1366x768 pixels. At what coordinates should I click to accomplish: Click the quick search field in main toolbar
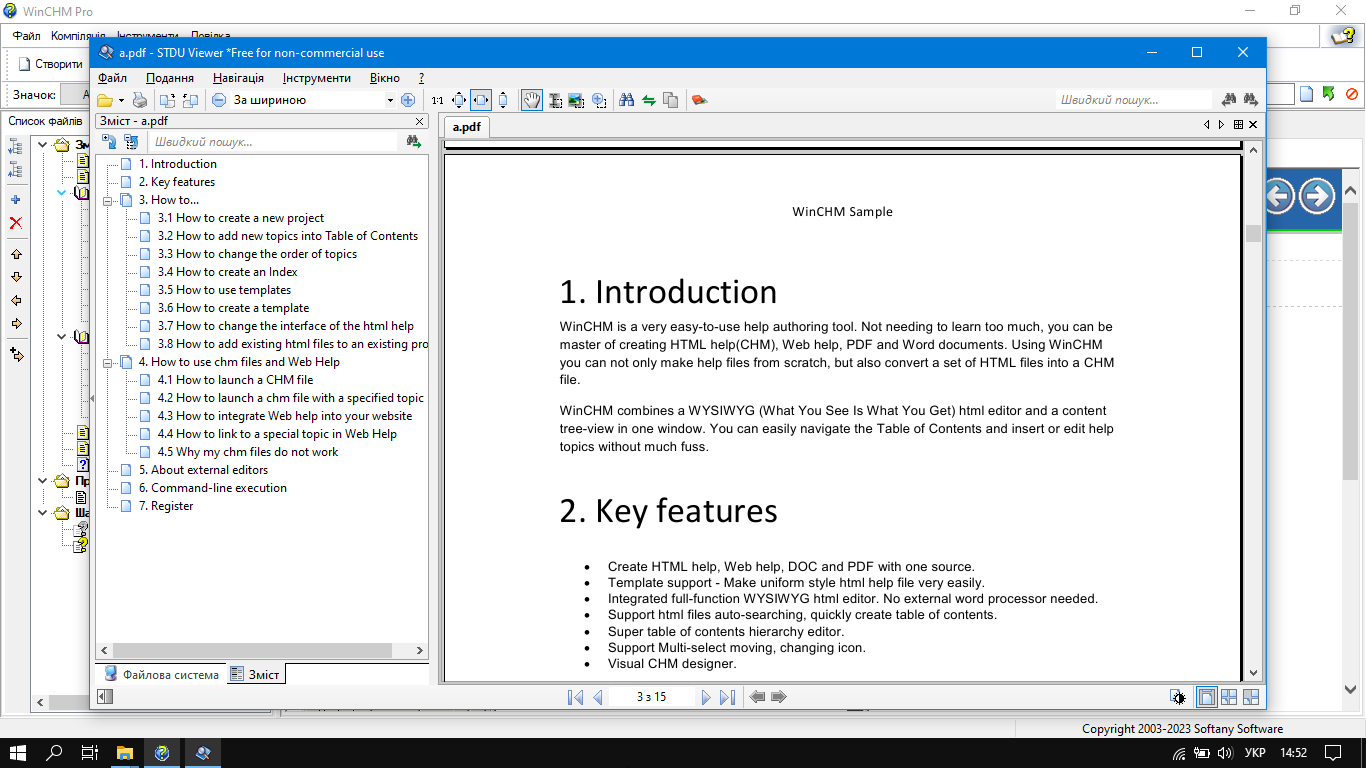1135,100
